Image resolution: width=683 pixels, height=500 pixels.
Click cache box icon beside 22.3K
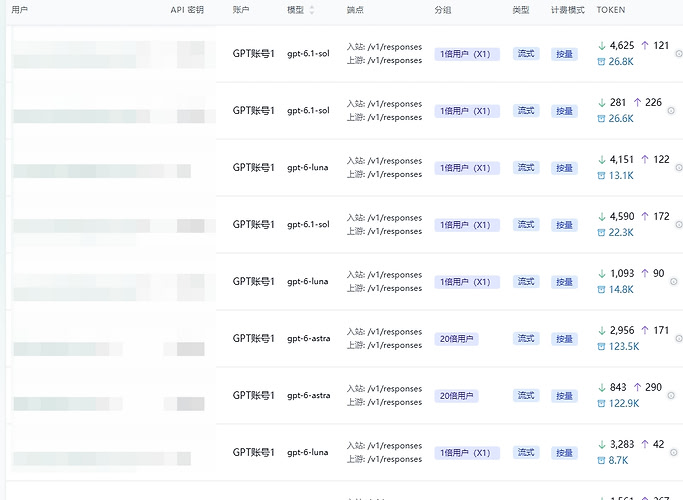[x=601, y=233]
